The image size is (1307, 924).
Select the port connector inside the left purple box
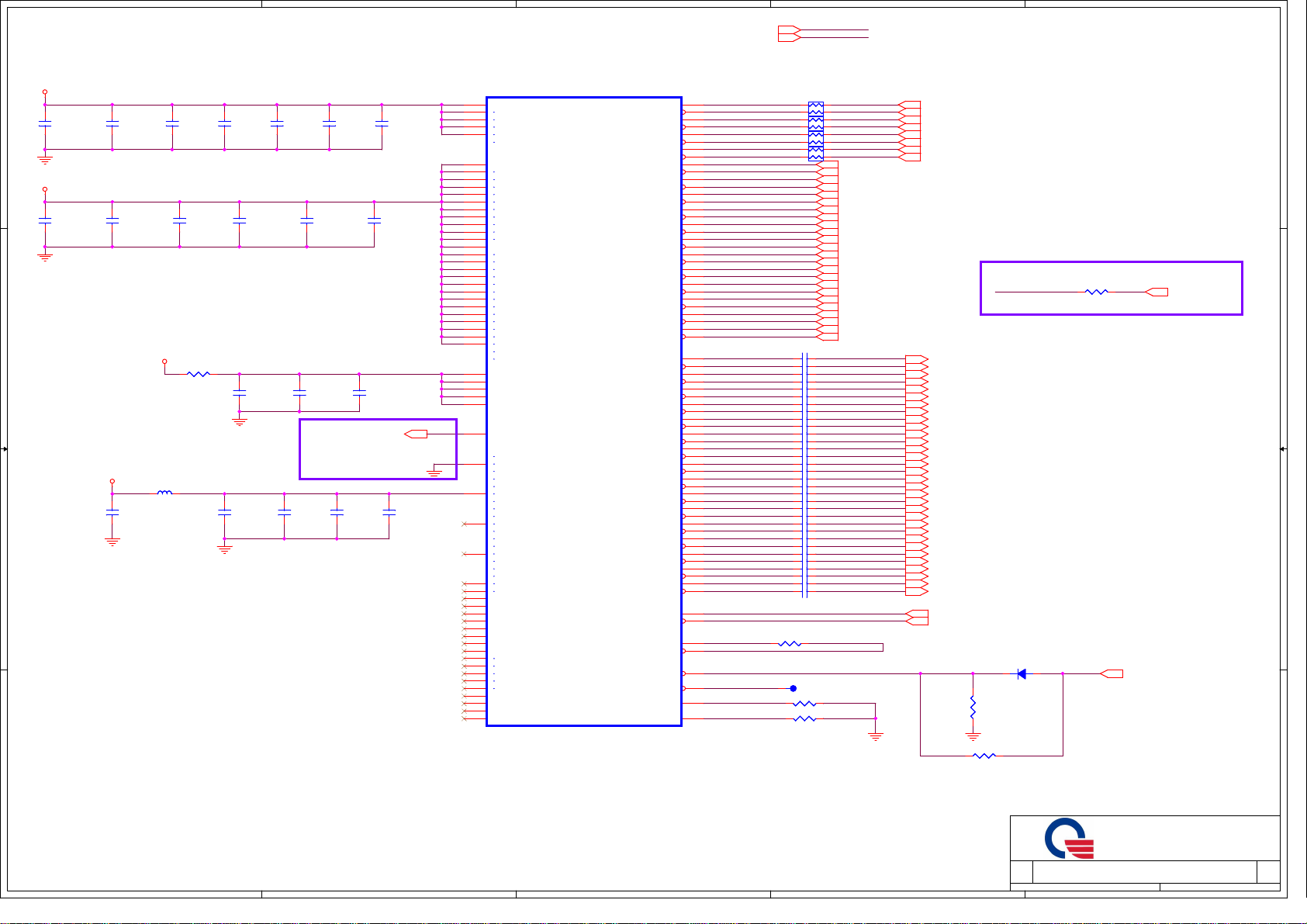416,434
